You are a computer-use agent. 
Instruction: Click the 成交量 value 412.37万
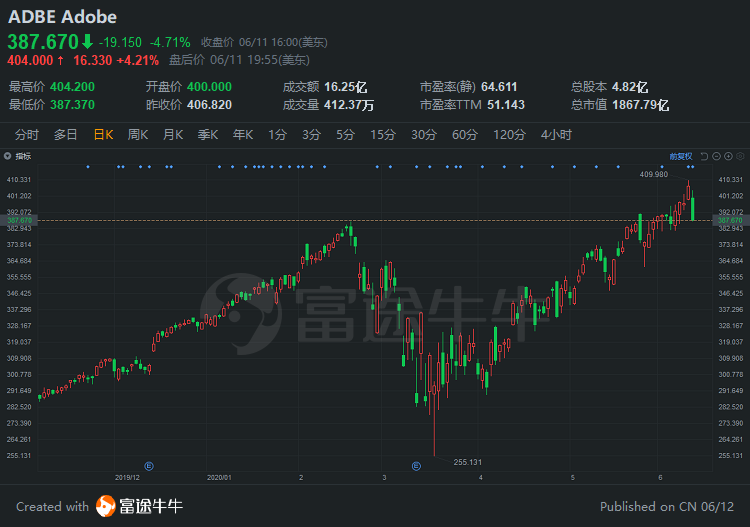point(349,105)
